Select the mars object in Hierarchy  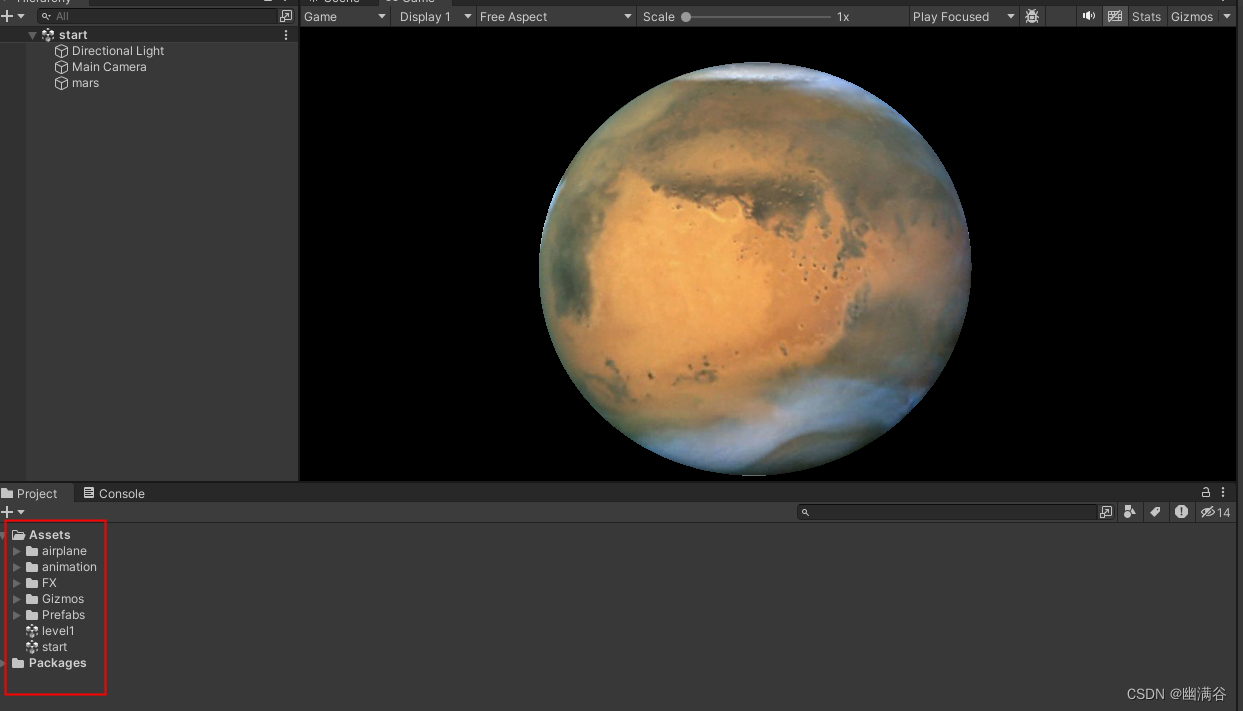tap(85, 83)
